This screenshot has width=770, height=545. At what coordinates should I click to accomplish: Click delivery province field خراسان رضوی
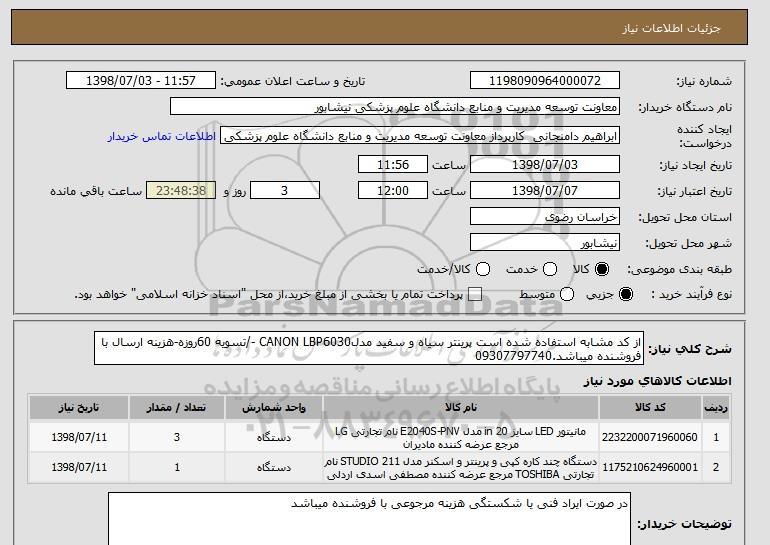[545, 217]
